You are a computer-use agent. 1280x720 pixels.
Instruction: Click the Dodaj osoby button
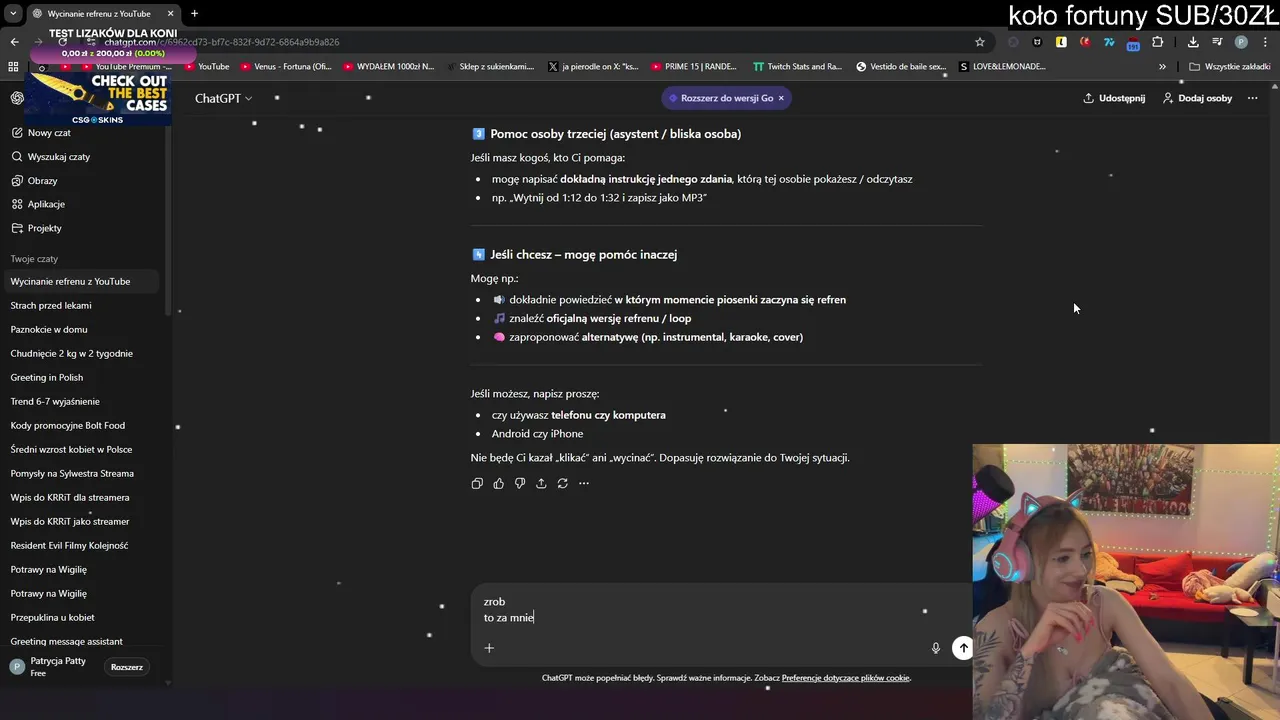coord(1197,98)
